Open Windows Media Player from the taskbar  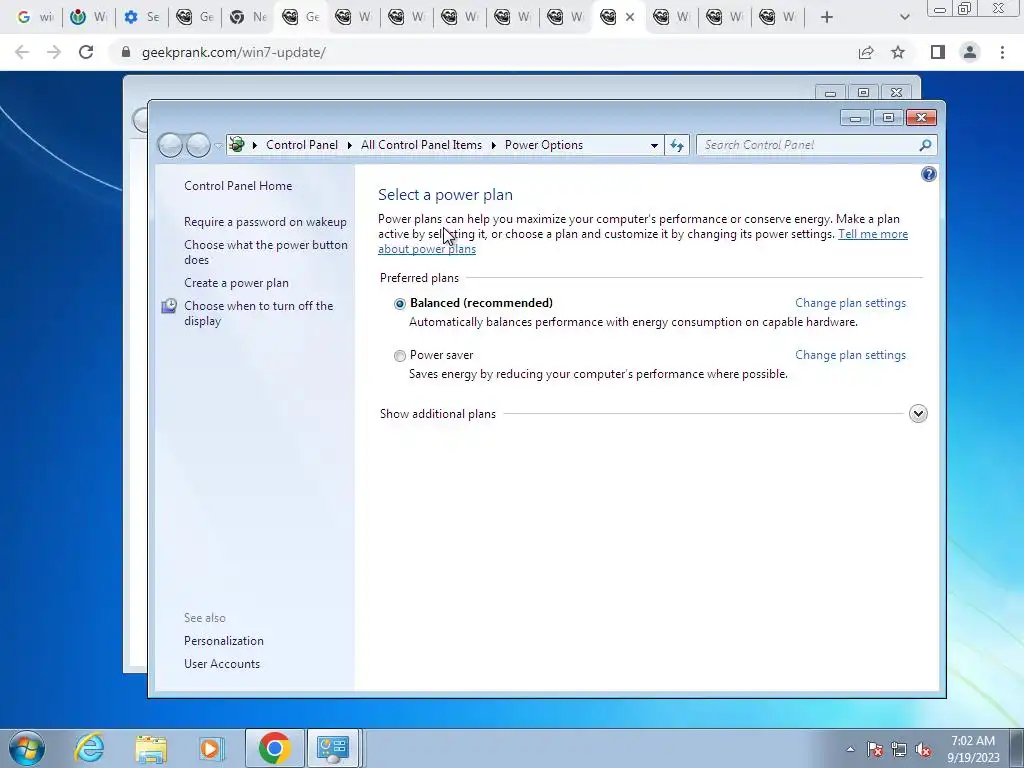coord(211,748)
